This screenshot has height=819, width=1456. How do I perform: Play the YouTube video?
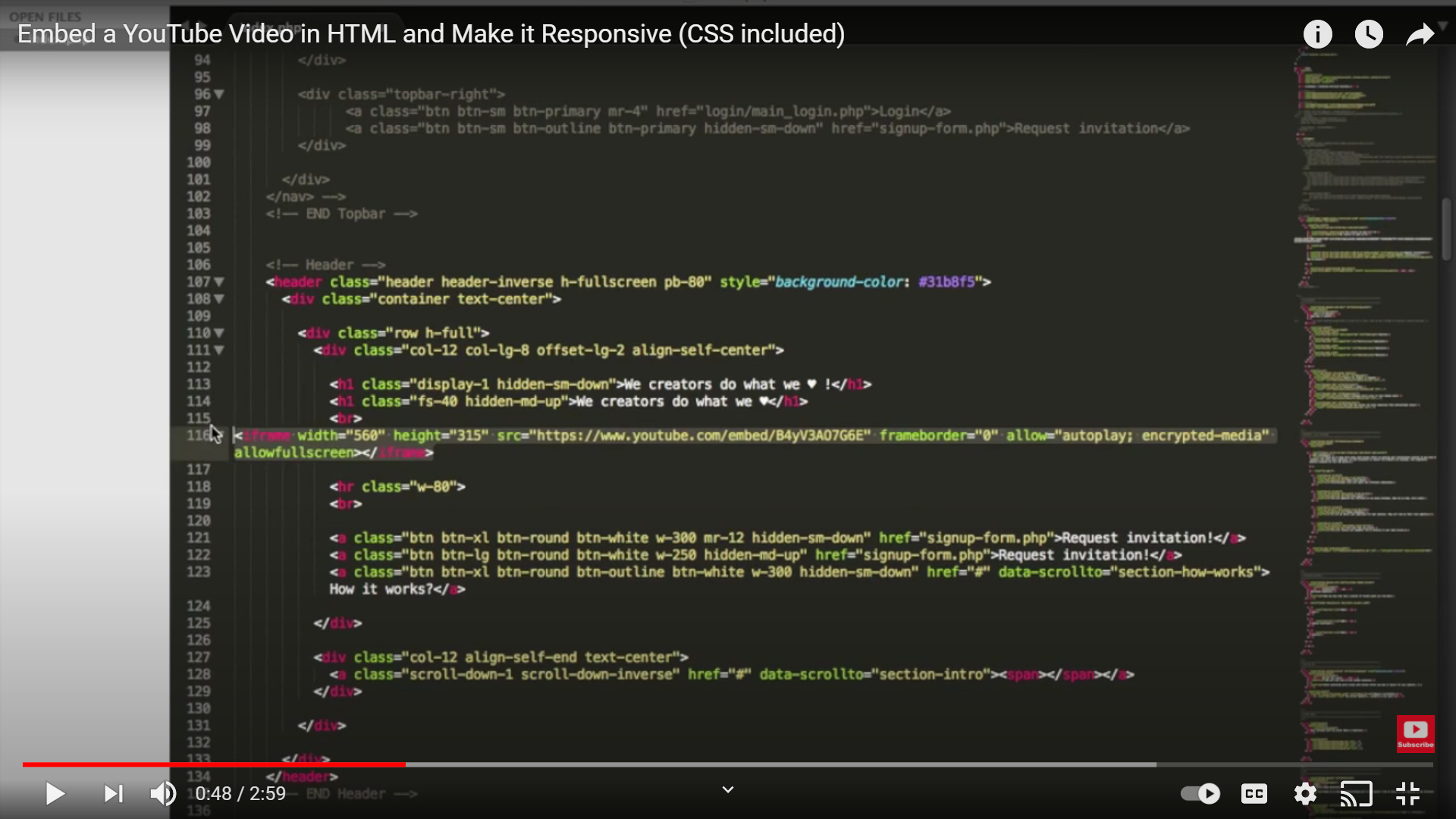click(x=55, y=794)
